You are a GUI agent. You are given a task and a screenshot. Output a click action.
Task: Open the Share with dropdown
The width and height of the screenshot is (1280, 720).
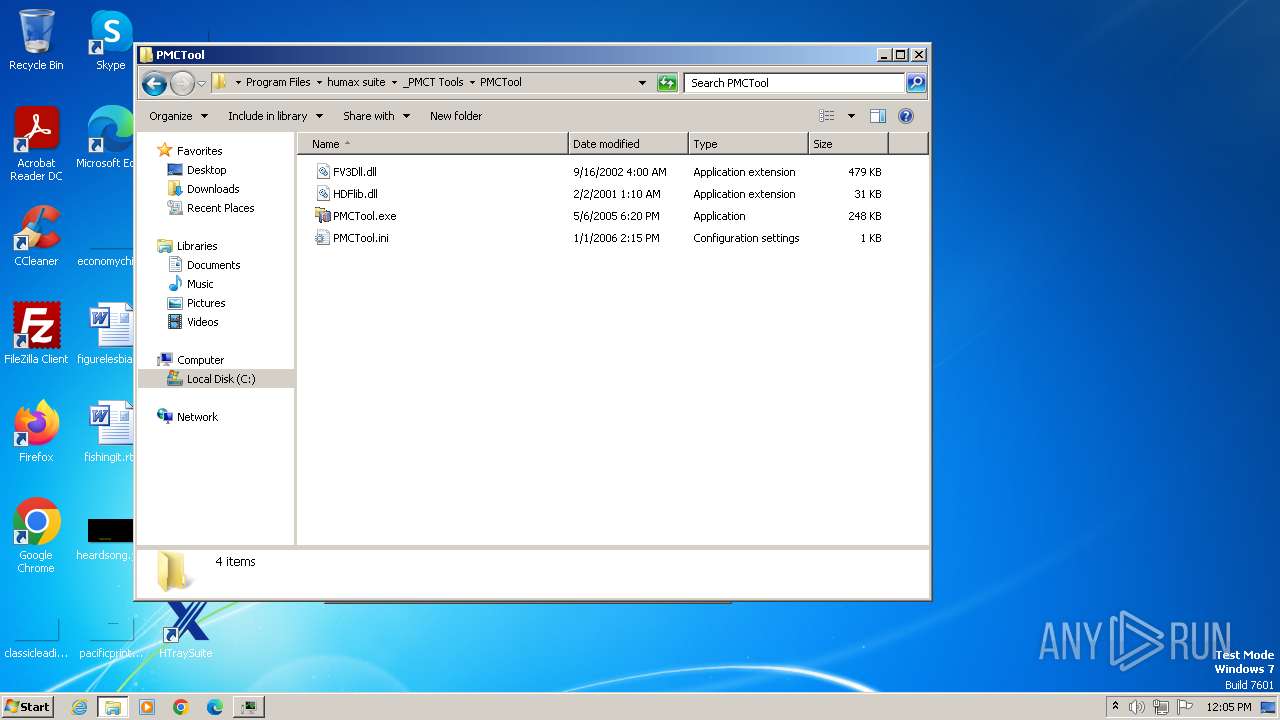tap(376, 116)
